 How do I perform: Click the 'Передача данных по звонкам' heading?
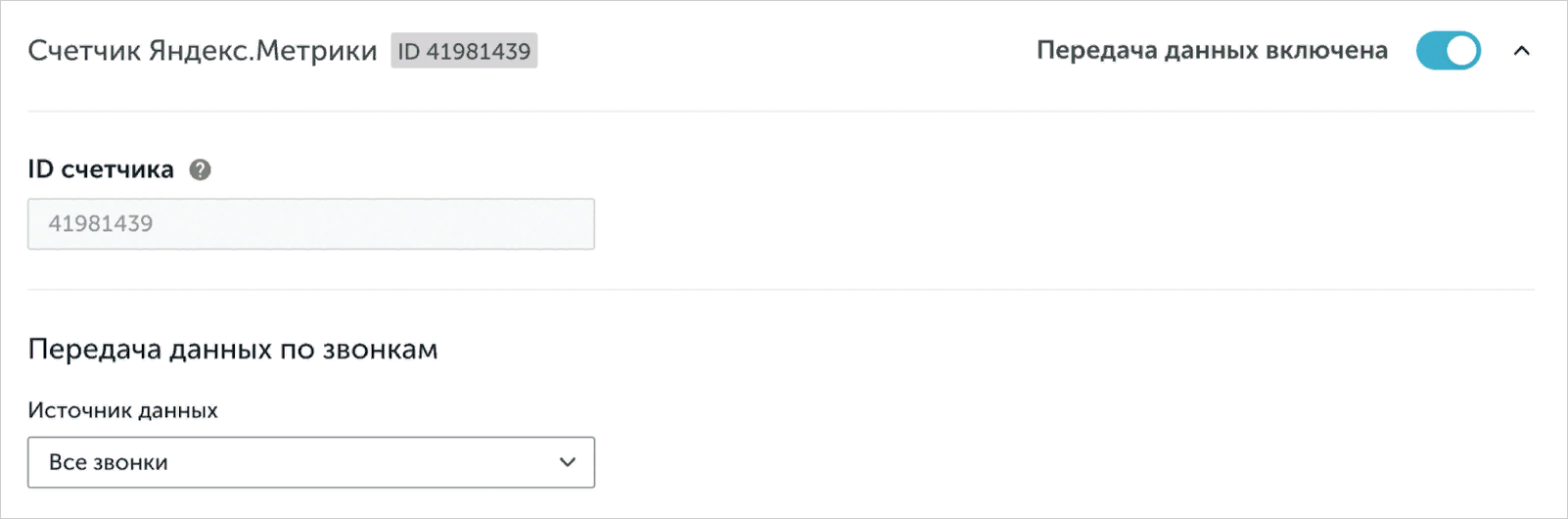[x=233, y=350]
